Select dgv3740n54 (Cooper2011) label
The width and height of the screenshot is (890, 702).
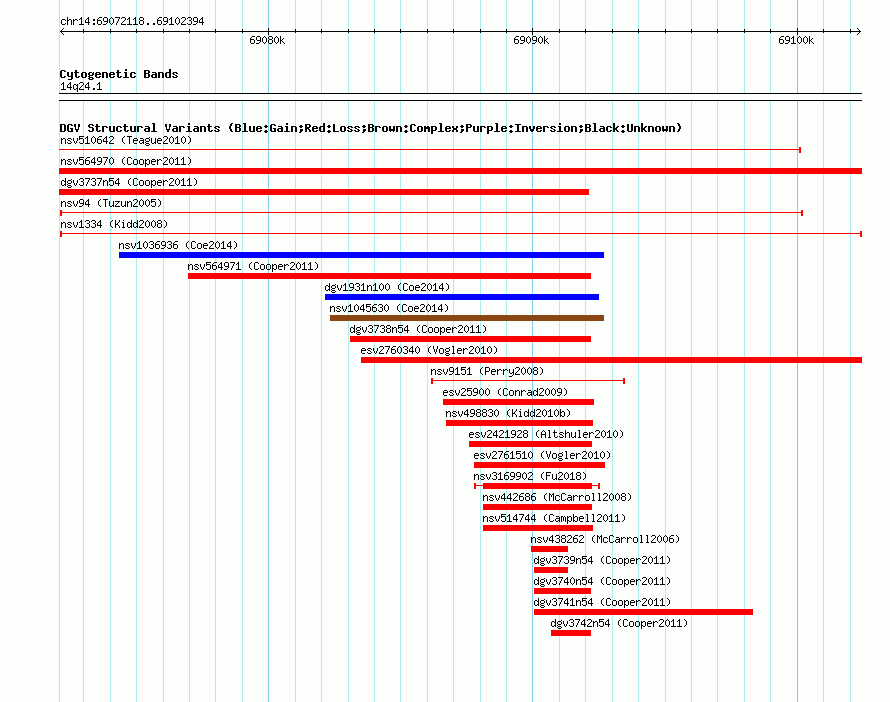point(602,581)
